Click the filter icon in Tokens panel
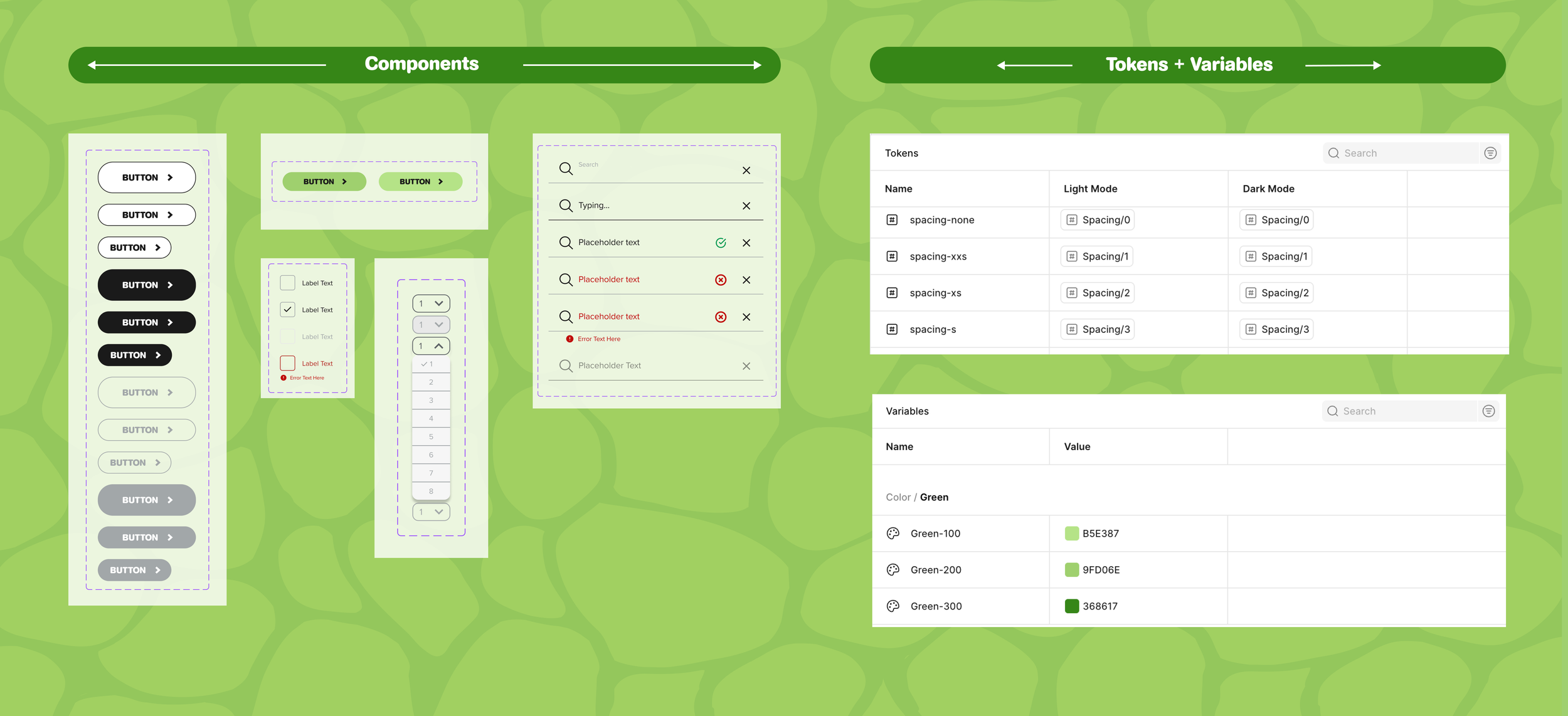1568x716 pixels. tap(1490, 153)
